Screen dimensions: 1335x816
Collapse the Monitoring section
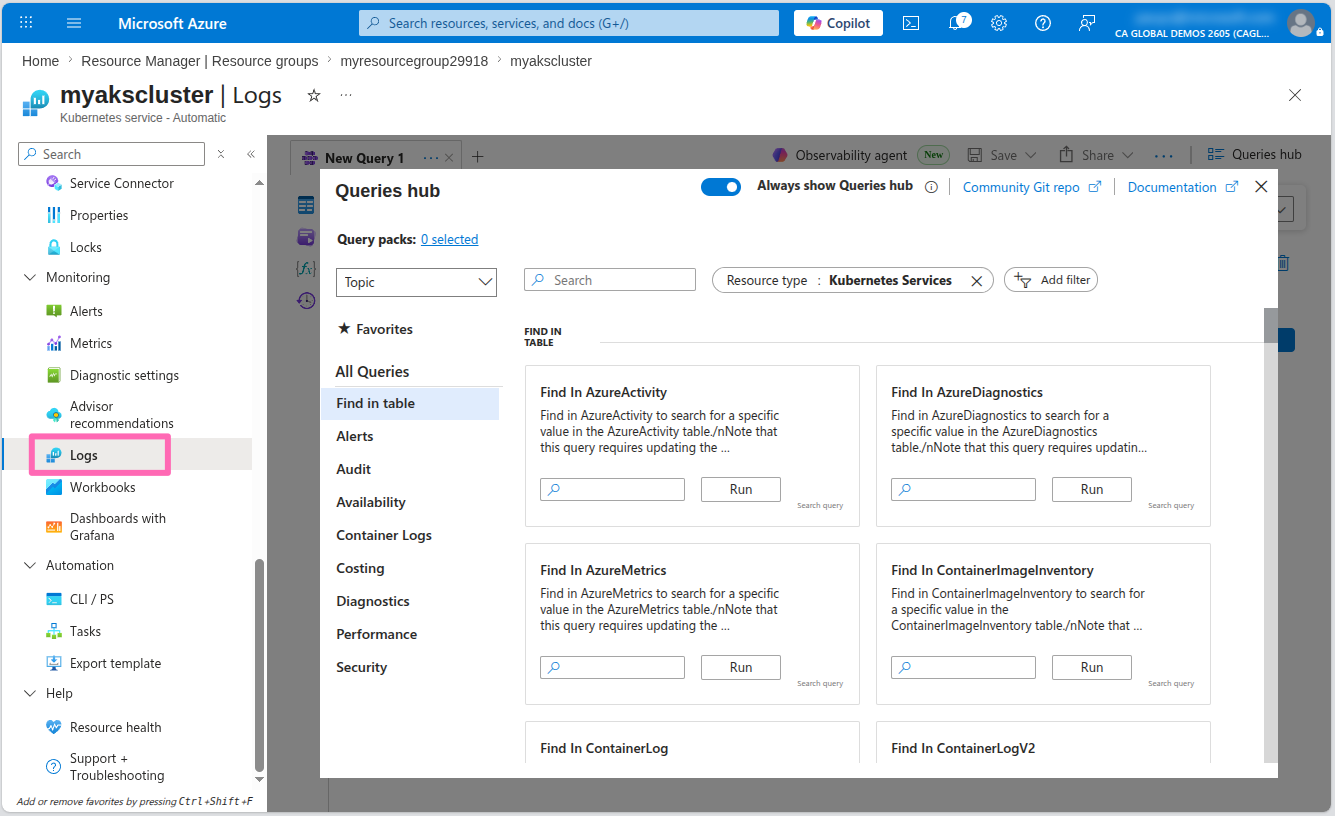29,278
